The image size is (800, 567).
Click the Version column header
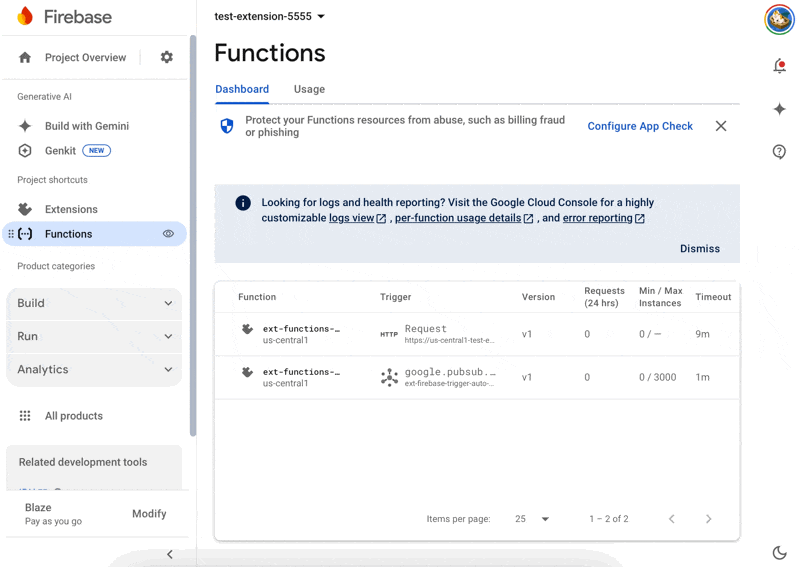pos(538,297)
